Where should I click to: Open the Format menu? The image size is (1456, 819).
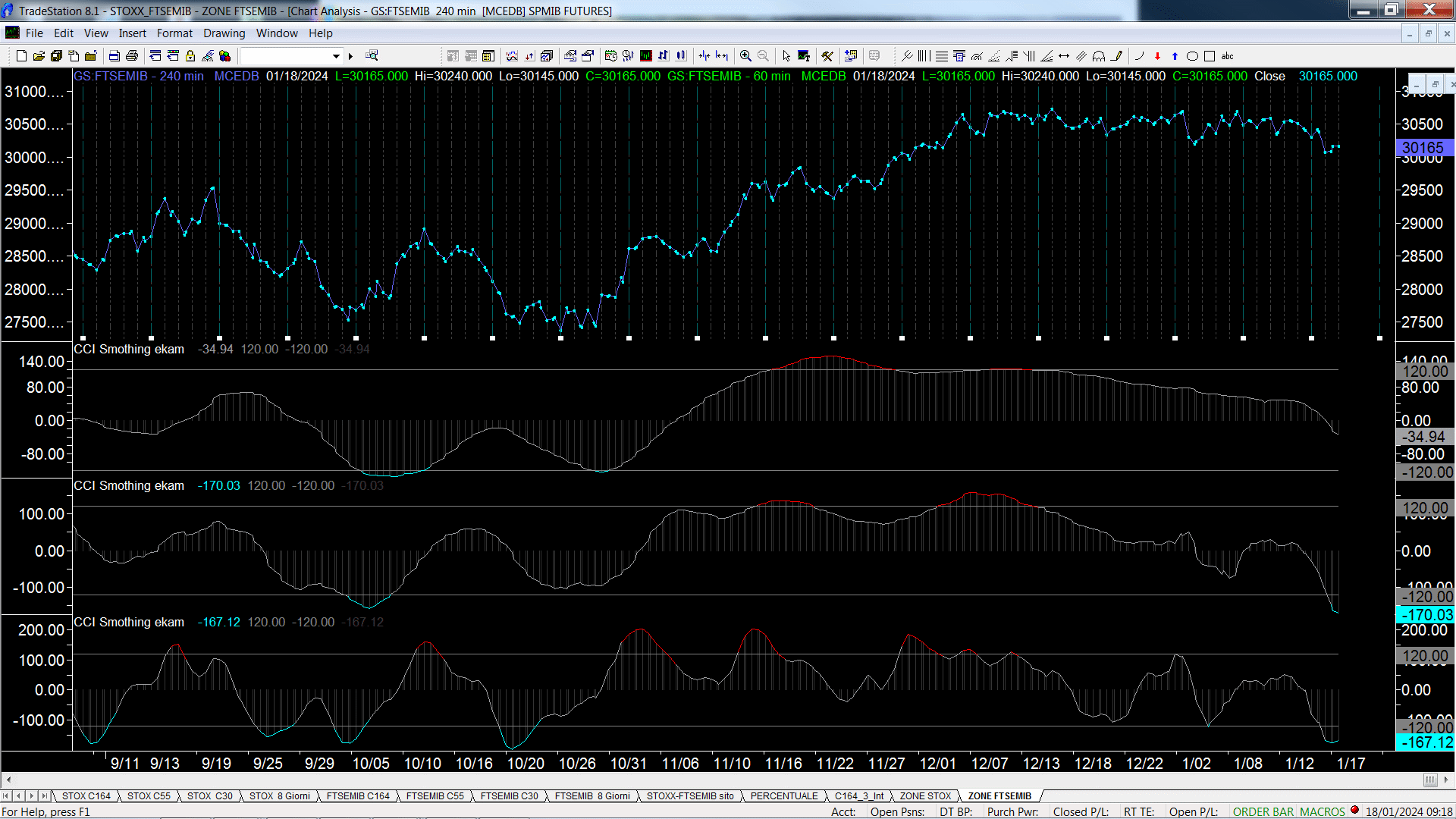[x=174, y=33]
